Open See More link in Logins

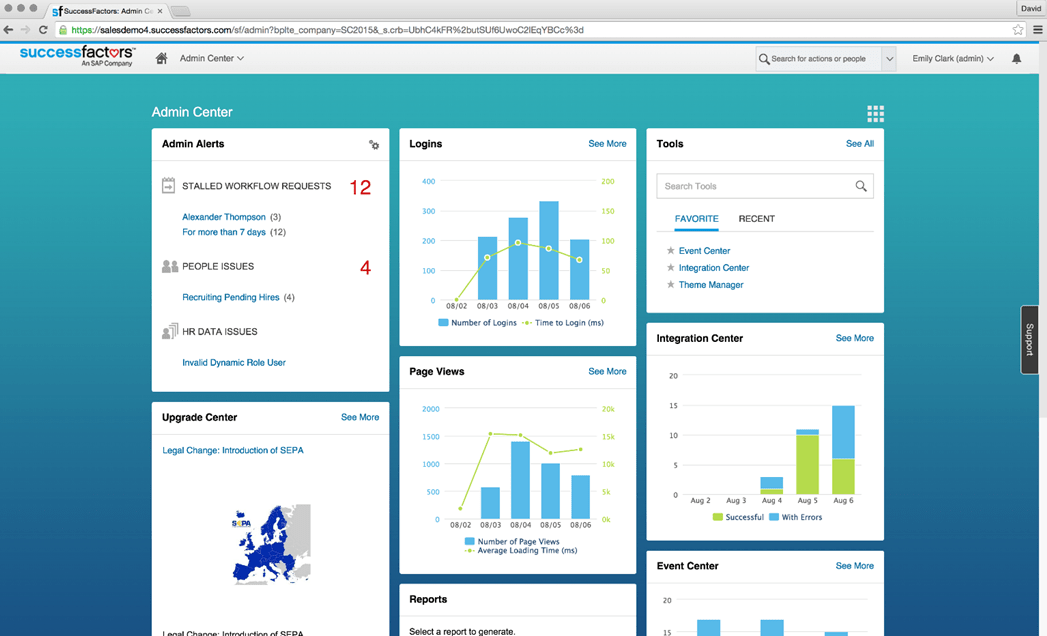pos(607,144)
